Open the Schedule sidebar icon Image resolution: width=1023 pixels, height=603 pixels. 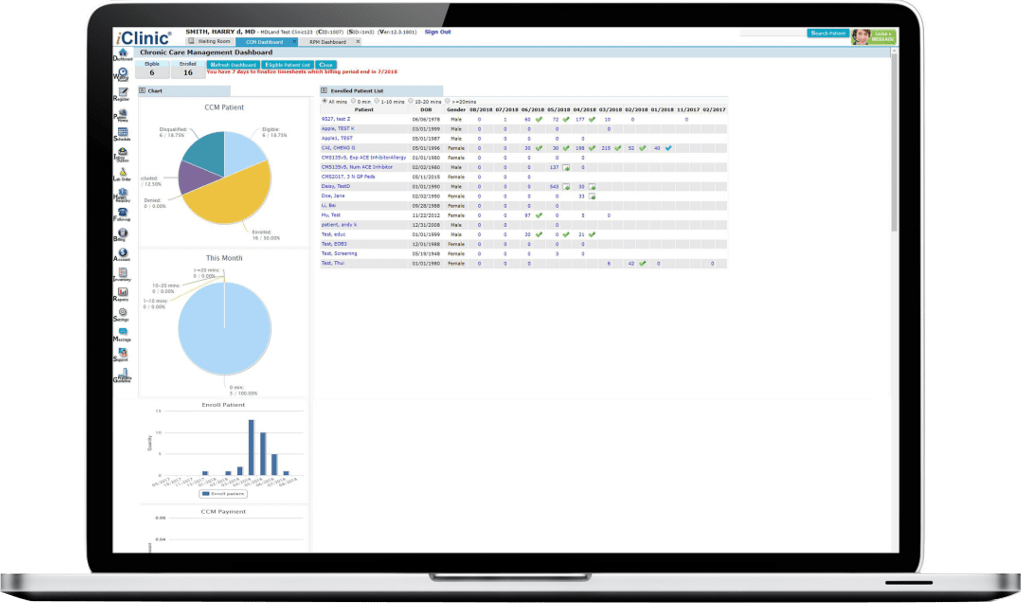(x=122, y=133)
